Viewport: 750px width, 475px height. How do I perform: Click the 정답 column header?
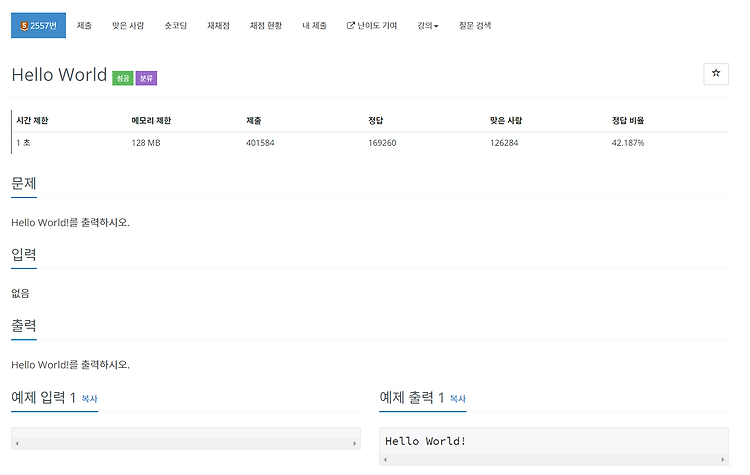pyautogui.click(x=375, y=121)
